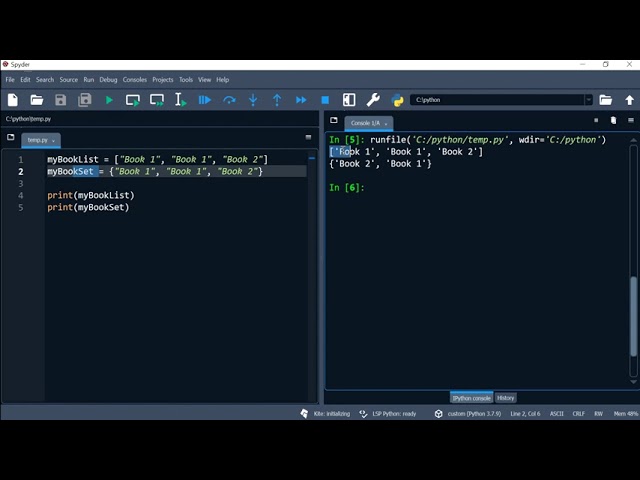Viewport: 640px width, 480px height.
Task: Click 'Mem 48%' memory status entry
Action: 626,413
